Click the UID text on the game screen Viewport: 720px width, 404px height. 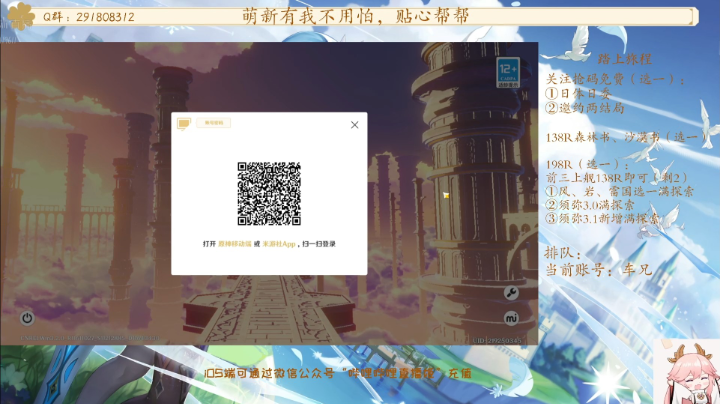pyautogui.click(x=497, y=340)
